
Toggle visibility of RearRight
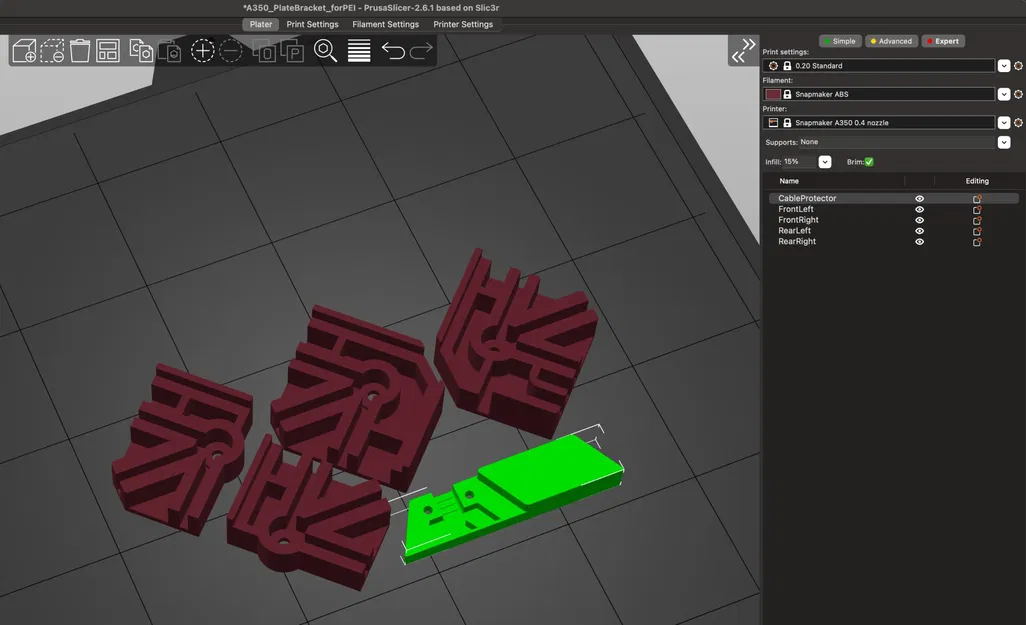[919, 241]
